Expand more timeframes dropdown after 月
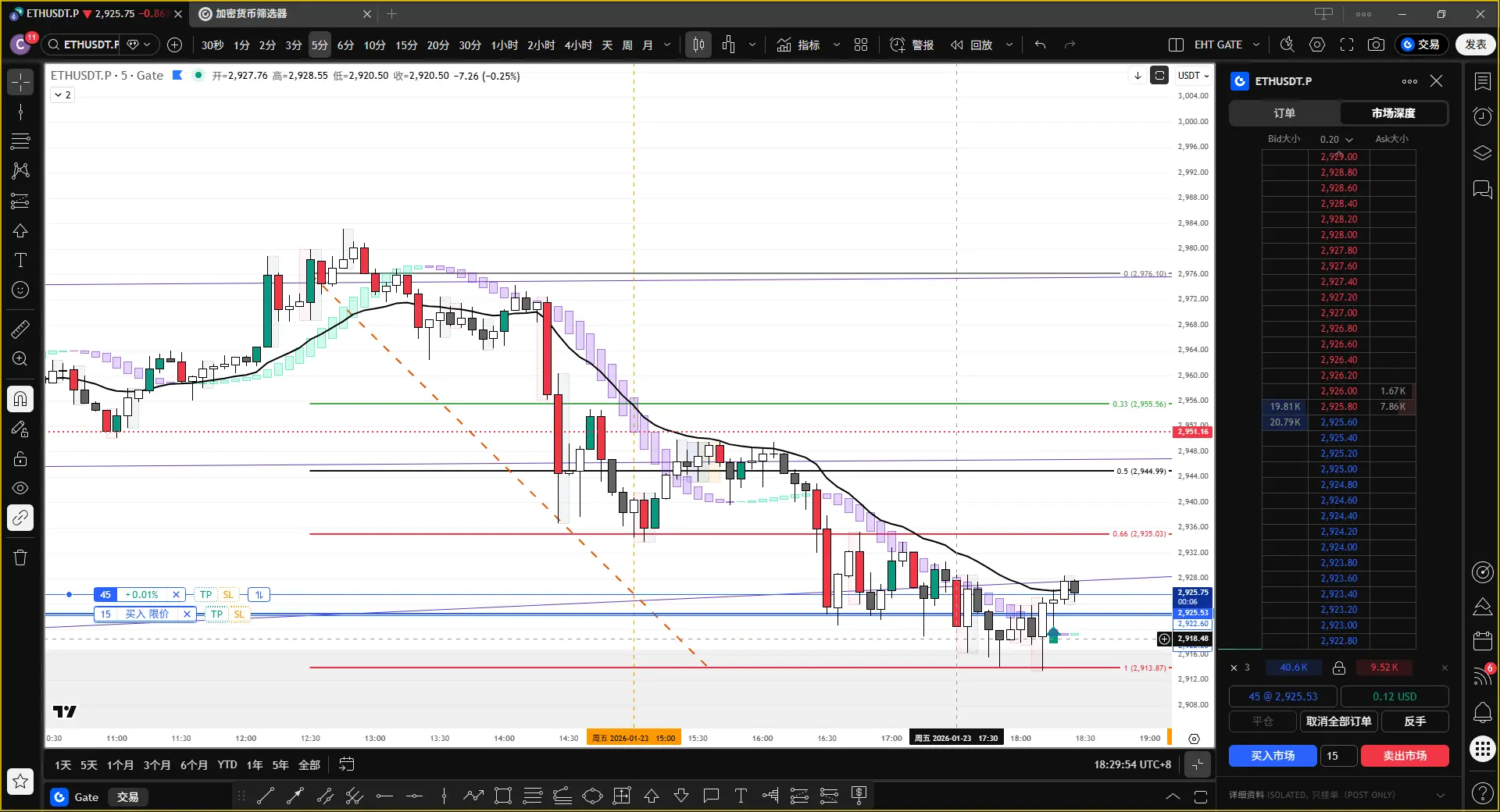The image size is (1500, 812). click(667, 45)
